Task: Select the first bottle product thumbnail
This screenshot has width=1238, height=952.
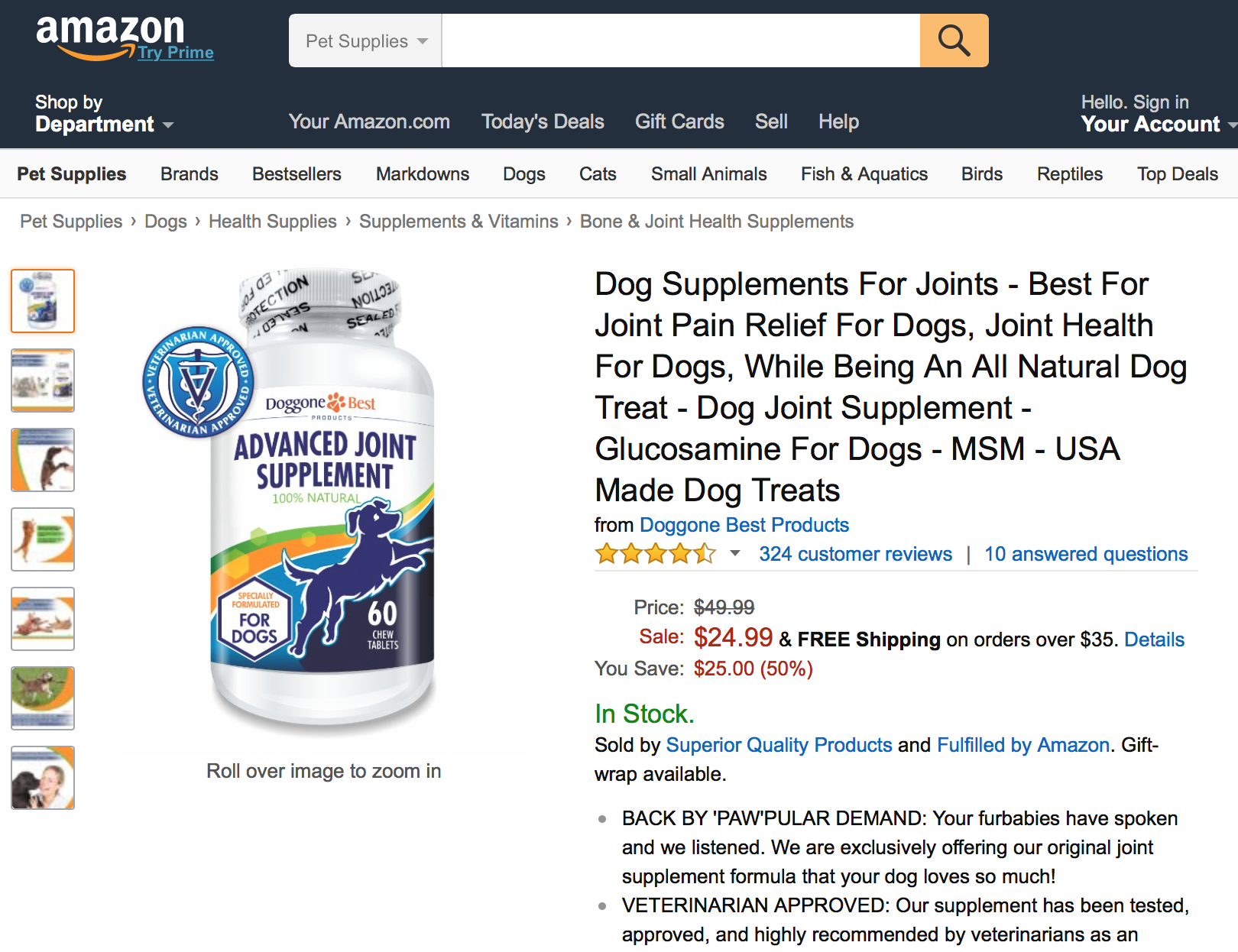Action: pos(43,301)
